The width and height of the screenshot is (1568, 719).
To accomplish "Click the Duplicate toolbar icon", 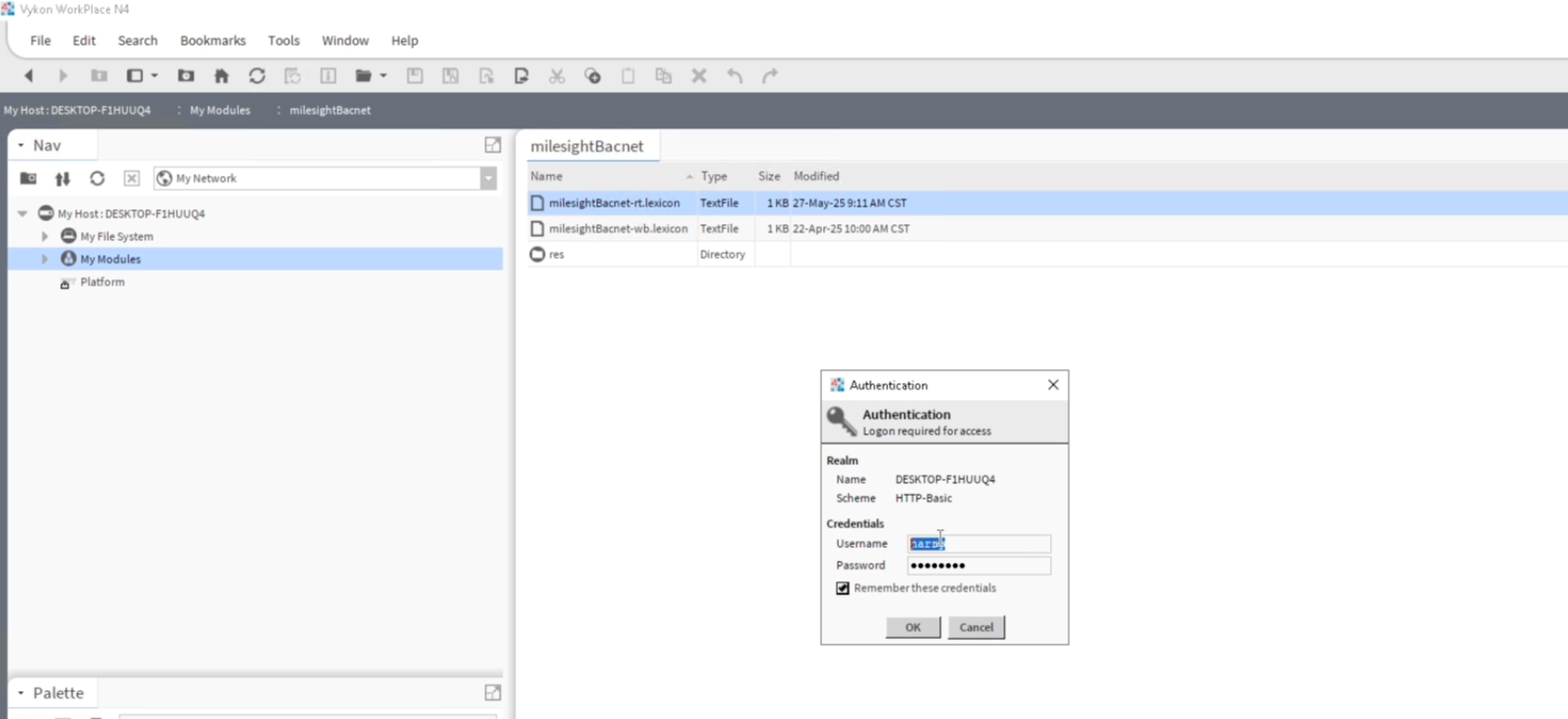I will [x=663, y=76].
